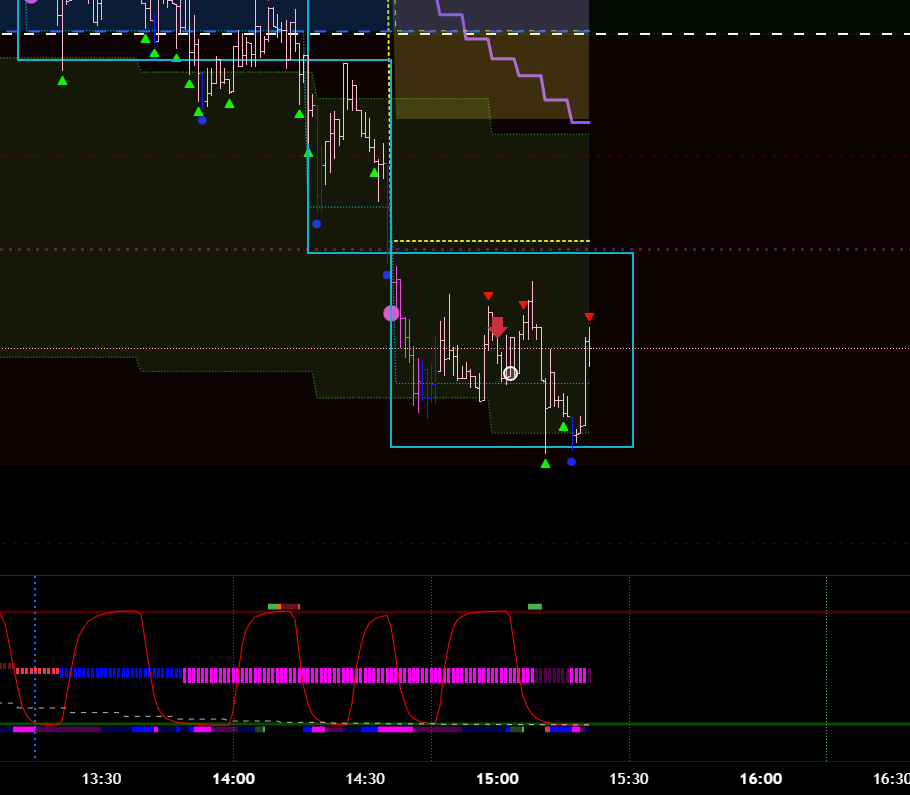Click the red triangle above the red arrow

click(x=488, y=296)
